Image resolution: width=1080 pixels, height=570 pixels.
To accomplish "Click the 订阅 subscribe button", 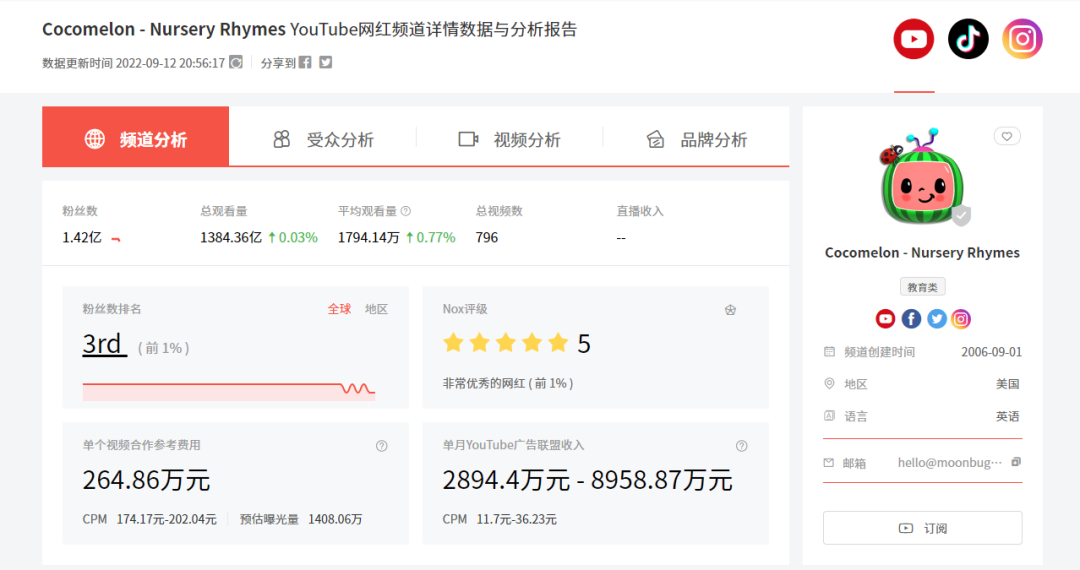I will coord(922,528).
